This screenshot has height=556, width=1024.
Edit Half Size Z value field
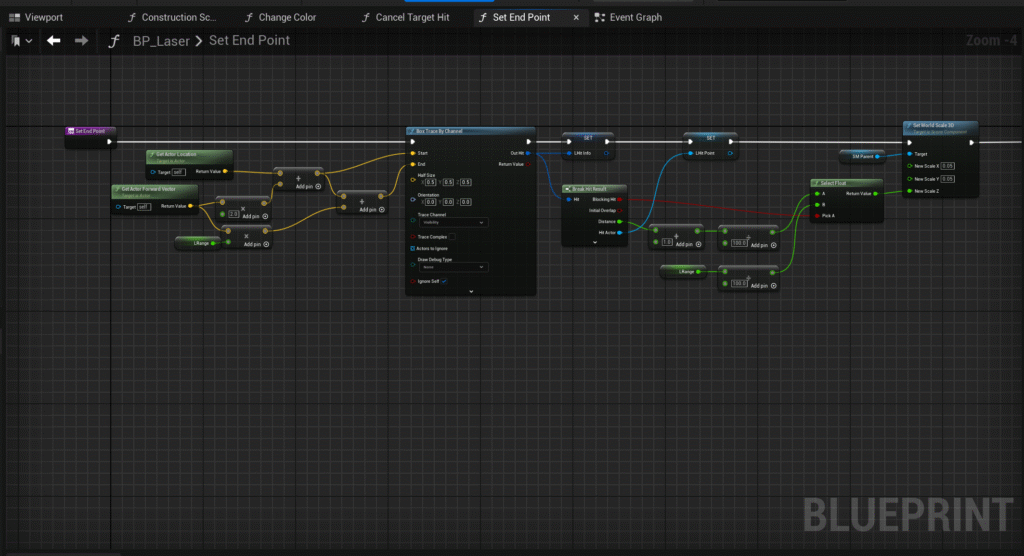[466, 182]
